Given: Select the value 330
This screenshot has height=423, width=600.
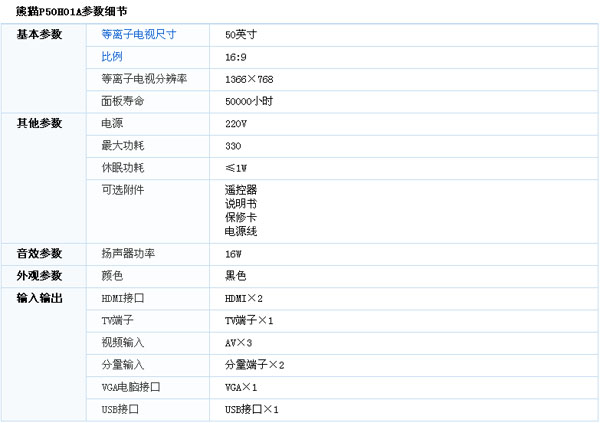Looking at the screenshot, I should click(x=233, y=146).
